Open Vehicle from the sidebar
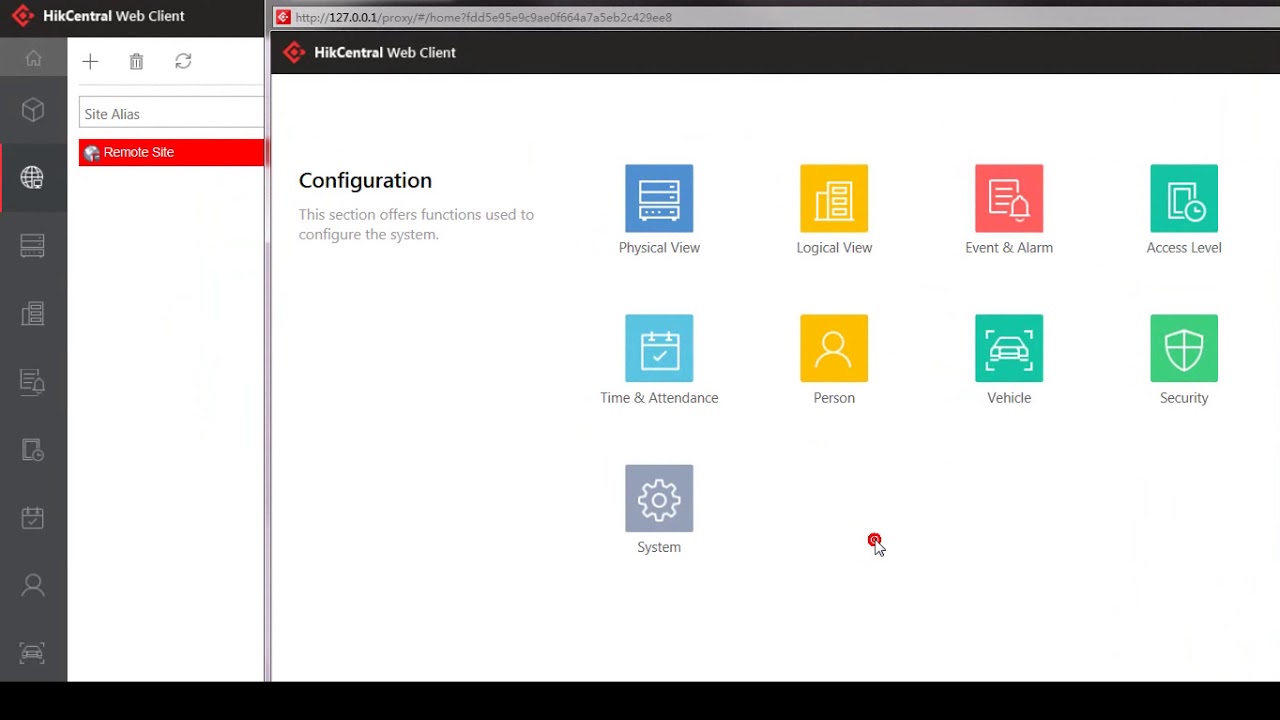Screen dimensions: 1280x720 coord(33,652)
